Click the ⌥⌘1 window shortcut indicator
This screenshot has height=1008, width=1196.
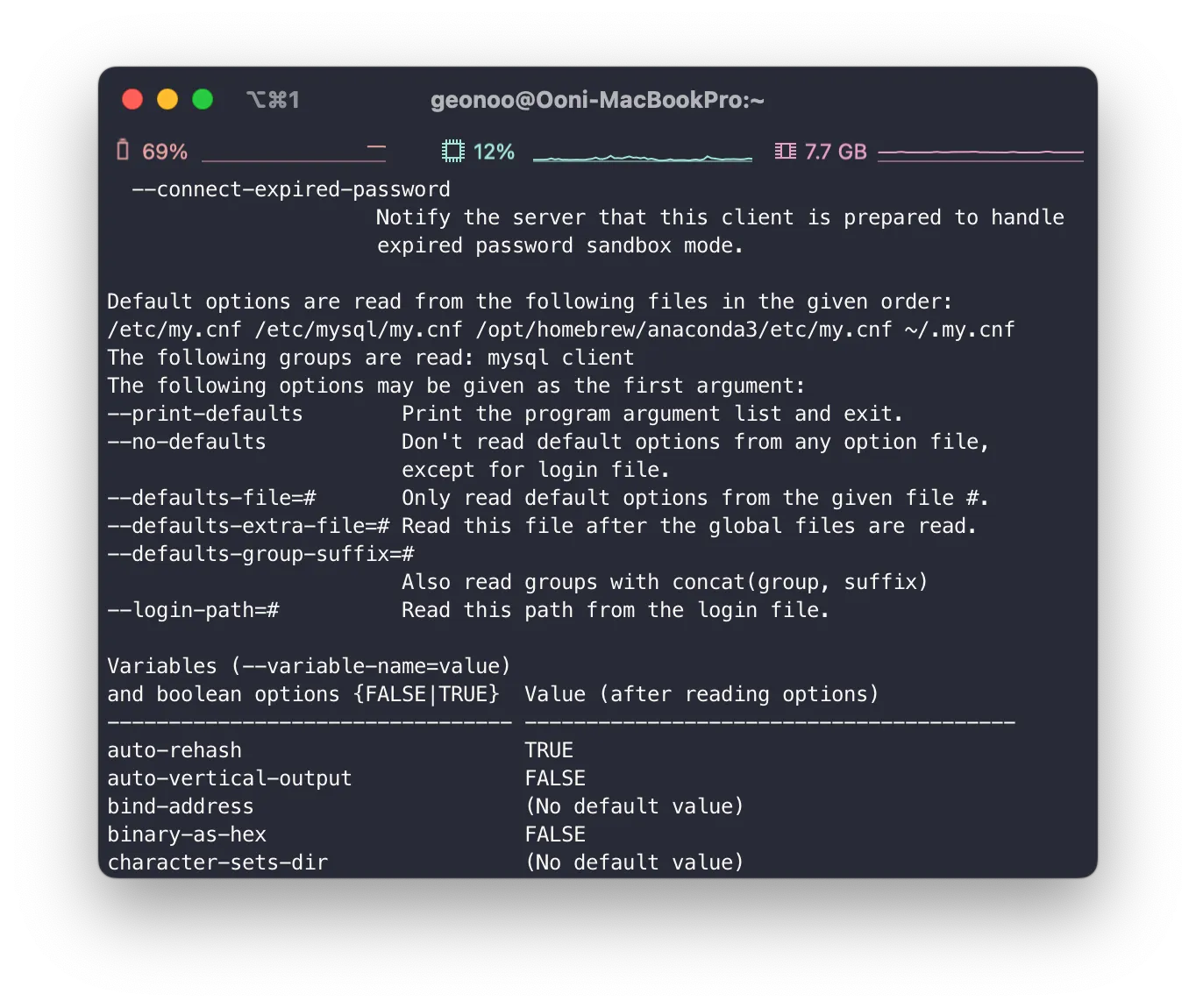274,100
